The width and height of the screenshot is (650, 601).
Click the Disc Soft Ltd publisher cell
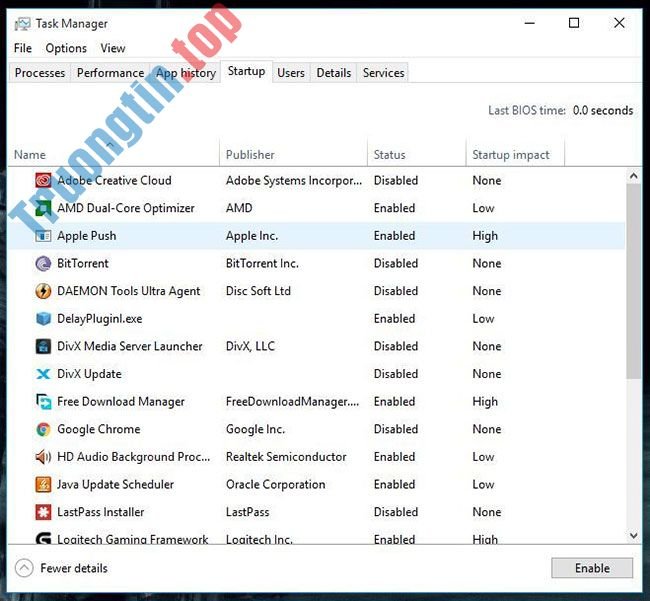(258, 291)
